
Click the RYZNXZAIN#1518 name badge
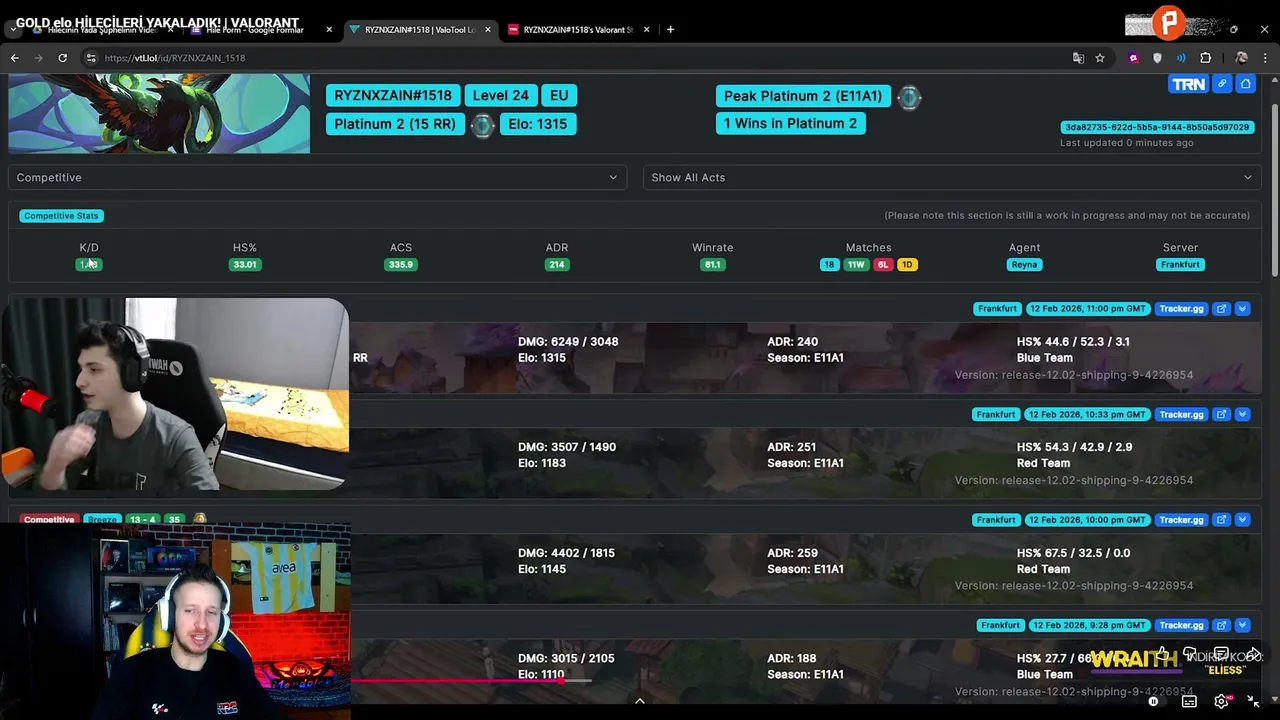click(393, 95)
